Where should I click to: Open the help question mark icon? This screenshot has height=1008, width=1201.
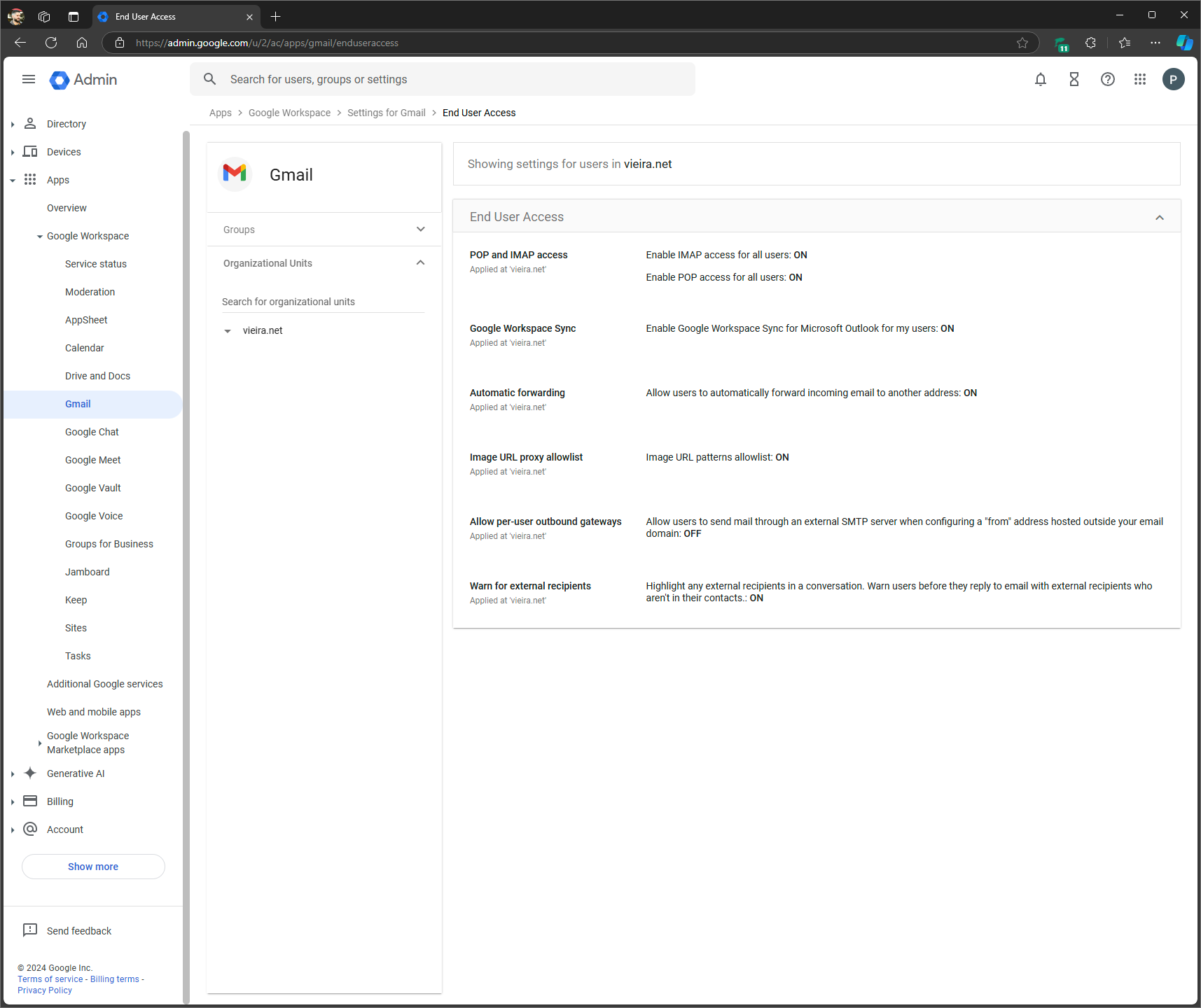click(x=1108, y=79)
